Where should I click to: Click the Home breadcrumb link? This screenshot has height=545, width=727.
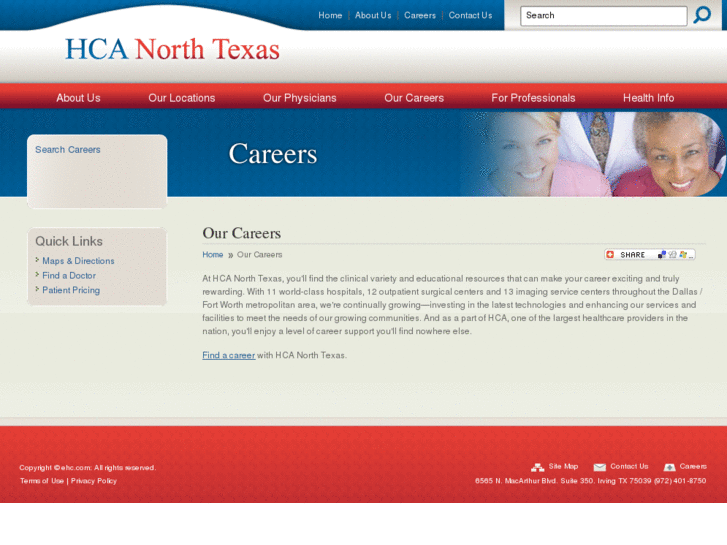tap(213, 255)
